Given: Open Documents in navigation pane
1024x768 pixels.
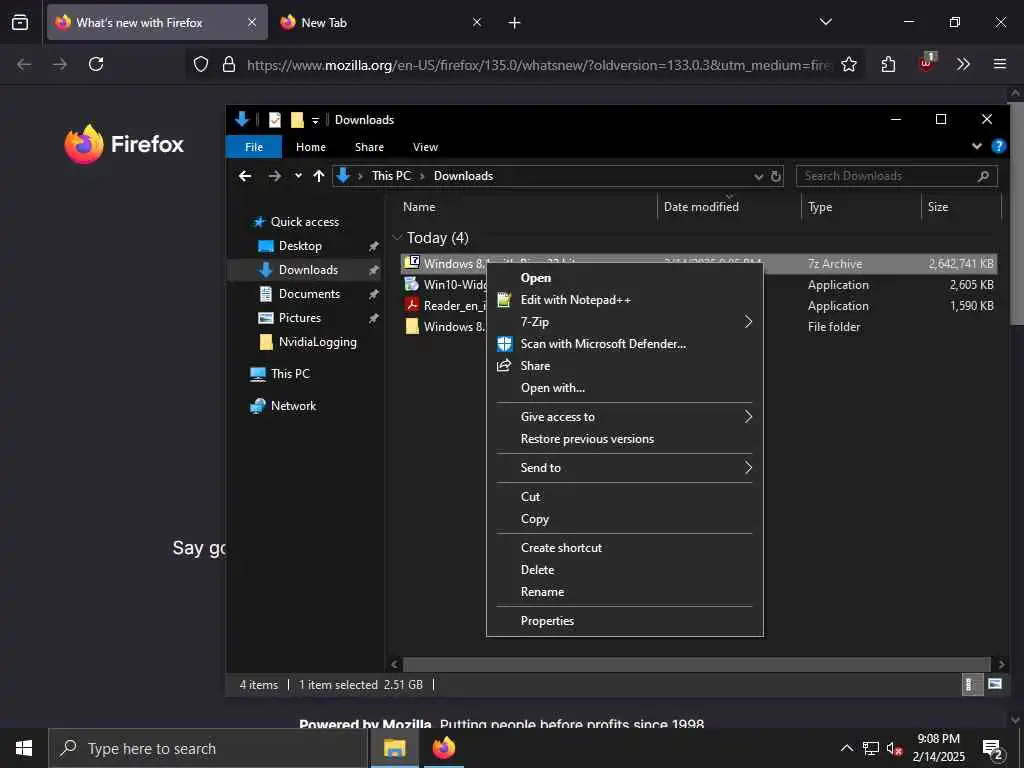Looking at the screenshot, I should (309, 294).
